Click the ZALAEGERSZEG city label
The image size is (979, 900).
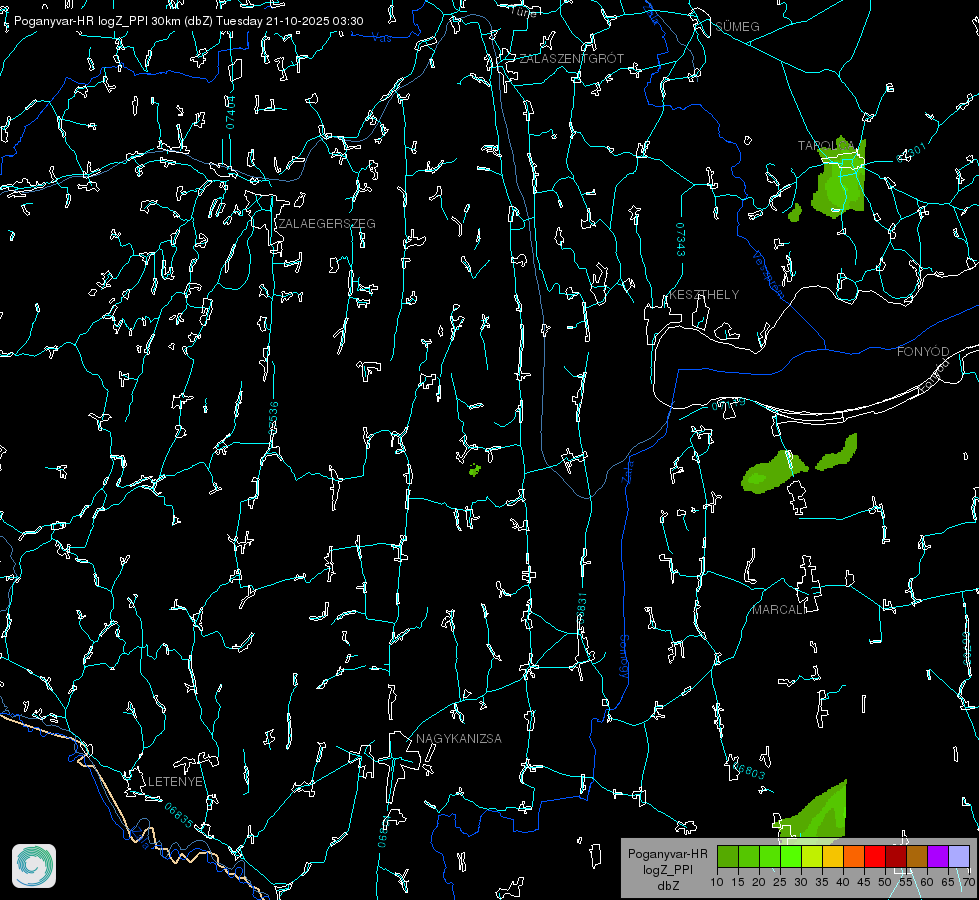[327, 223]
